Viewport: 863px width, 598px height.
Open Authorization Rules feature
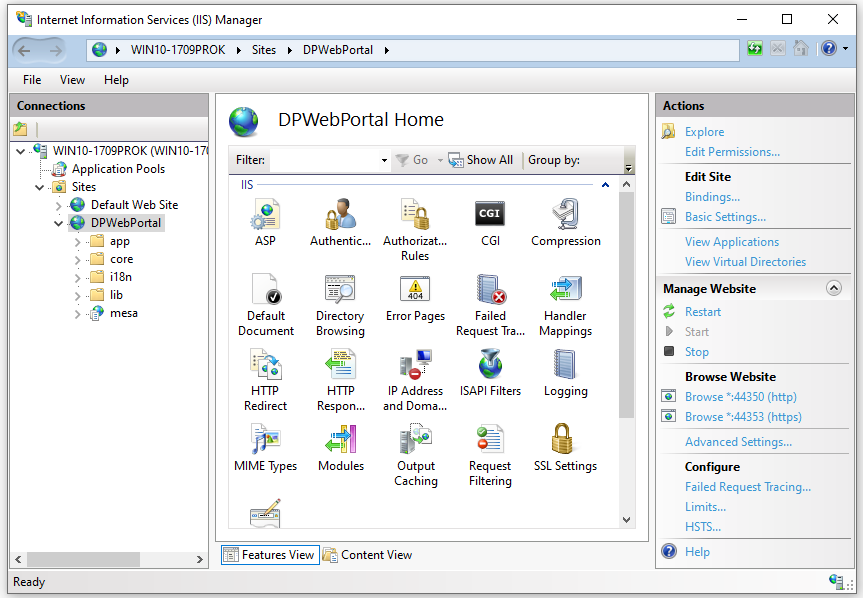tap(415, 229)
